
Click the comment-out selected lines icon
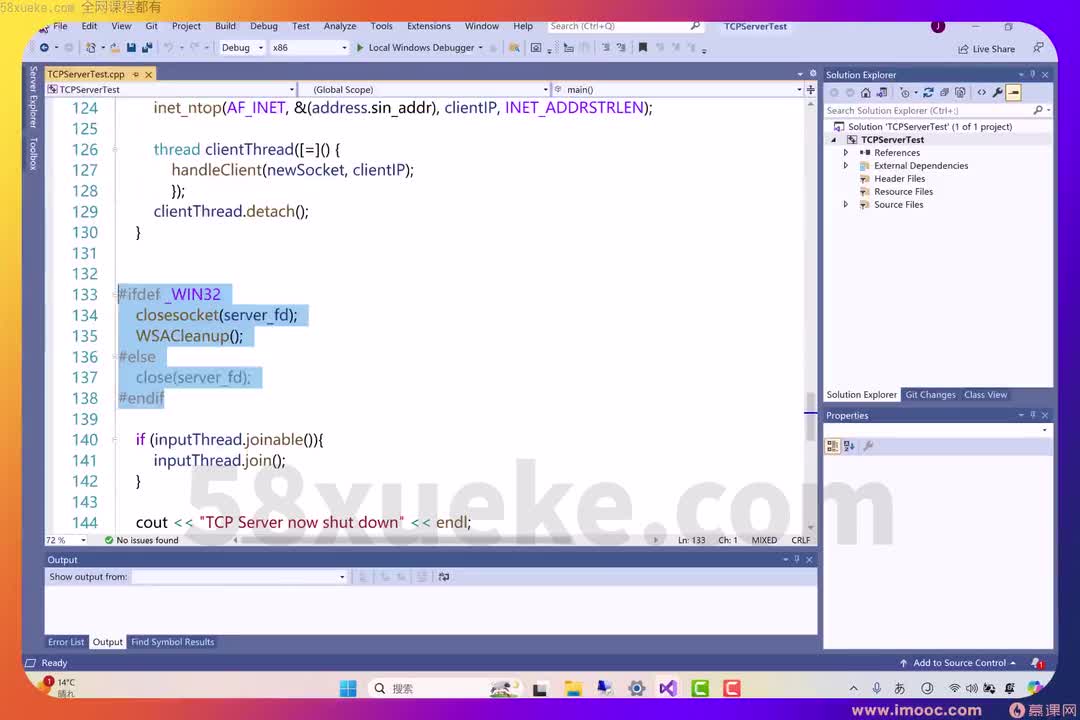(605, 48)
